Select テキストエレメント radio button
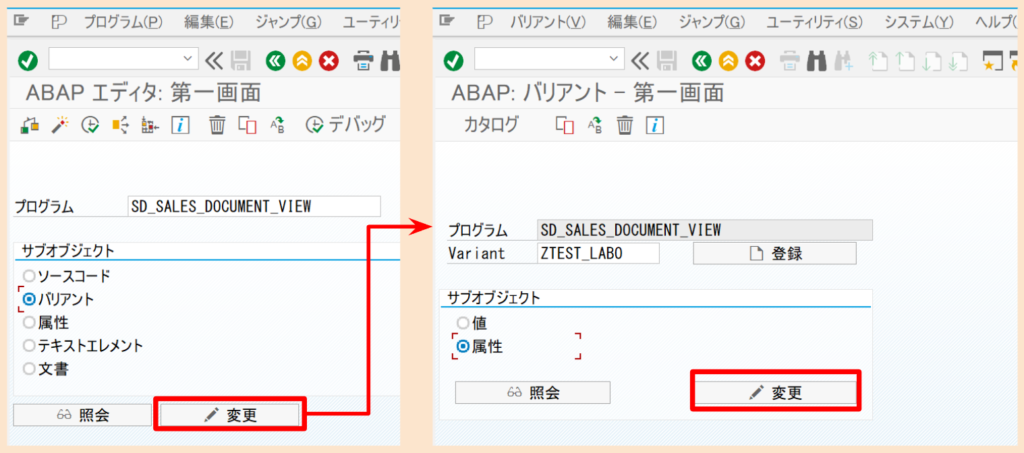This screenshot has height=453, width=1024. 29,346
